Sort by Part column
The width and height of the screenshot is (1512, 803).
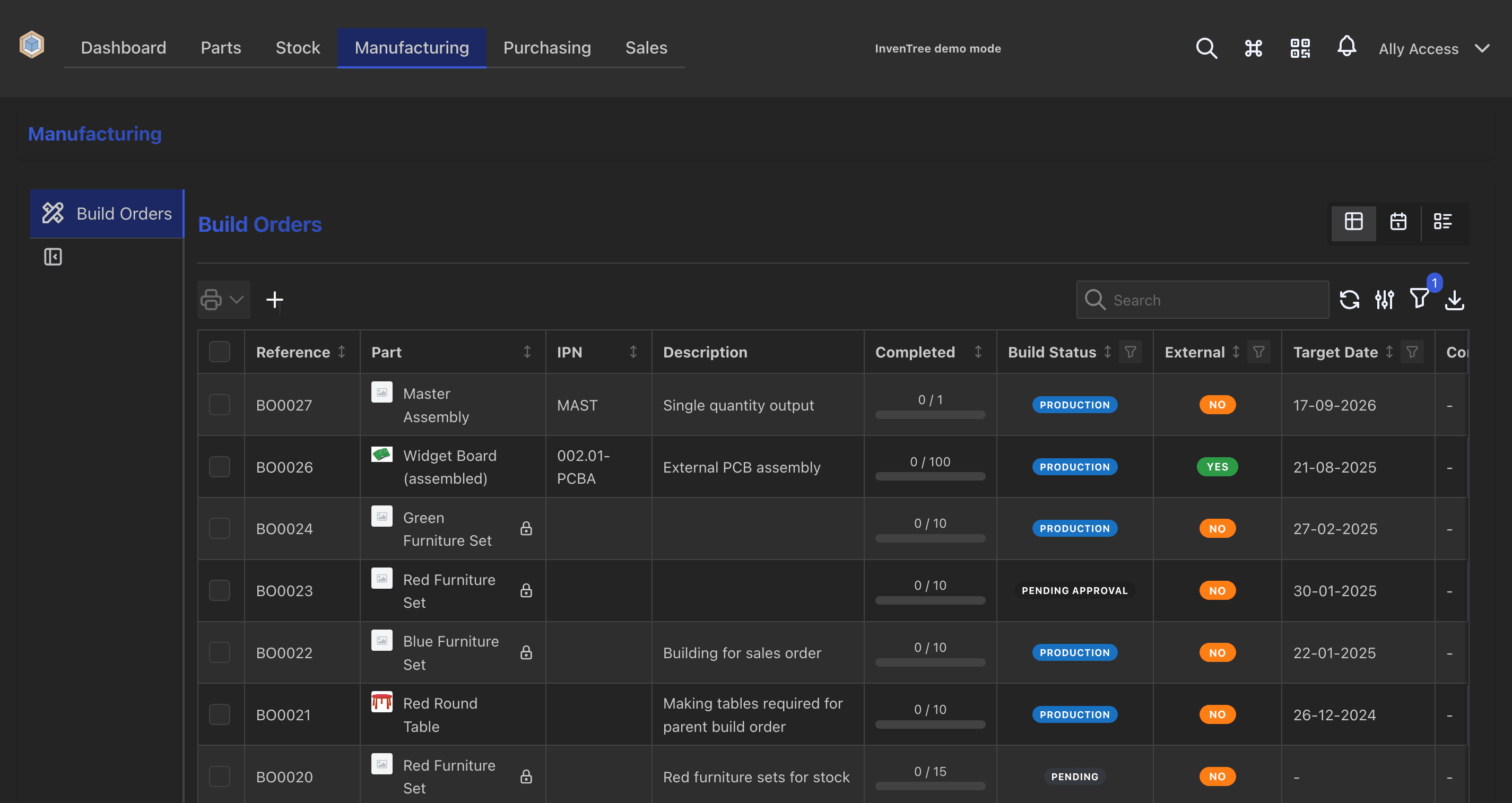[527, 352]
